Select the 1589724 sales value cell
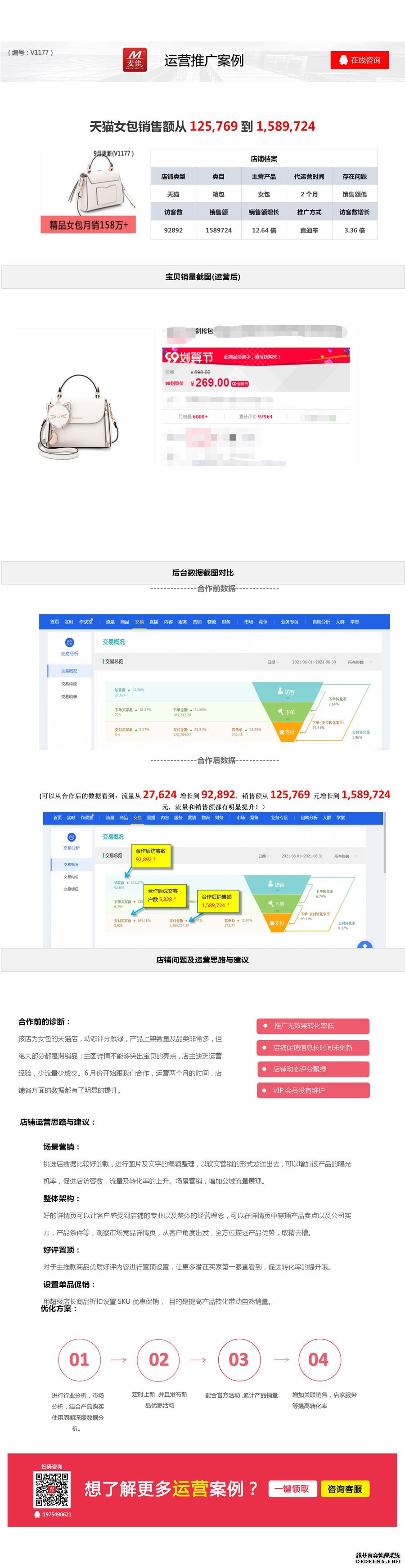This screenshot has width=405, height=1568. pos(219,230)
